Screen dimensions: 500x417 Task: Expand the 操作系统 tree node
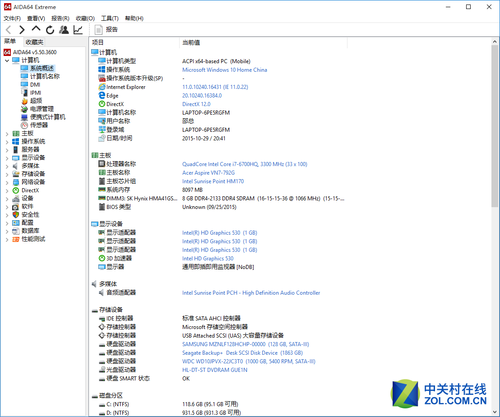click(x=7, y=142)
